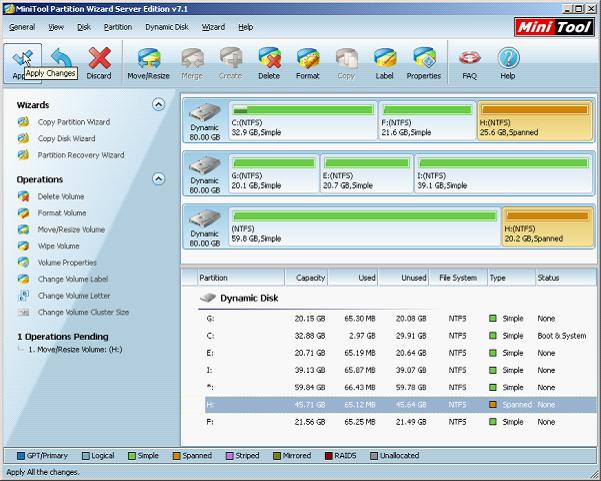Screen dimensions: 601x481
Task: Select the I: partition row
Action: tap(401, 370)
